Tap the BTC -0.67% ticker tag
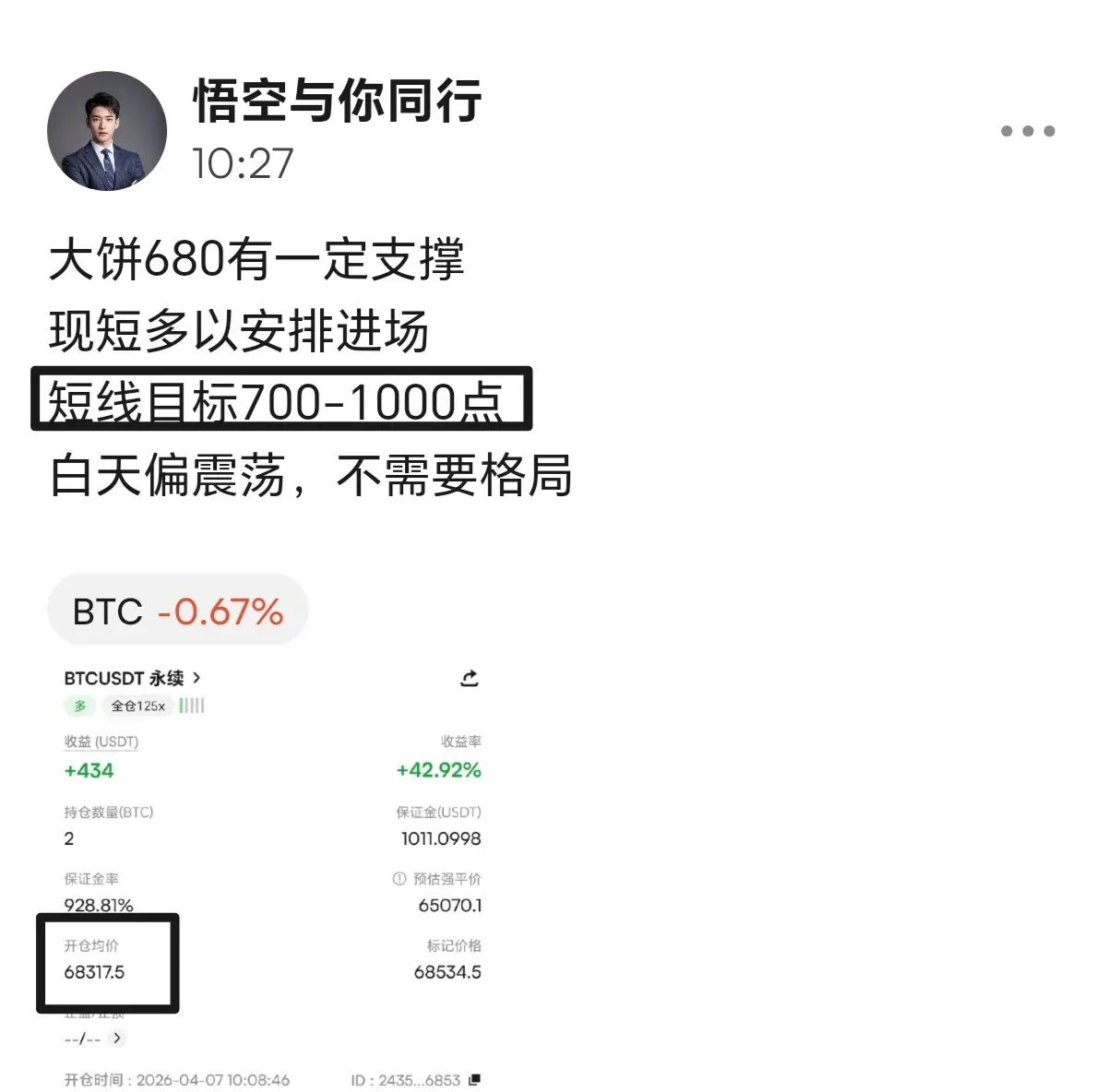 (x=178, y=611)
